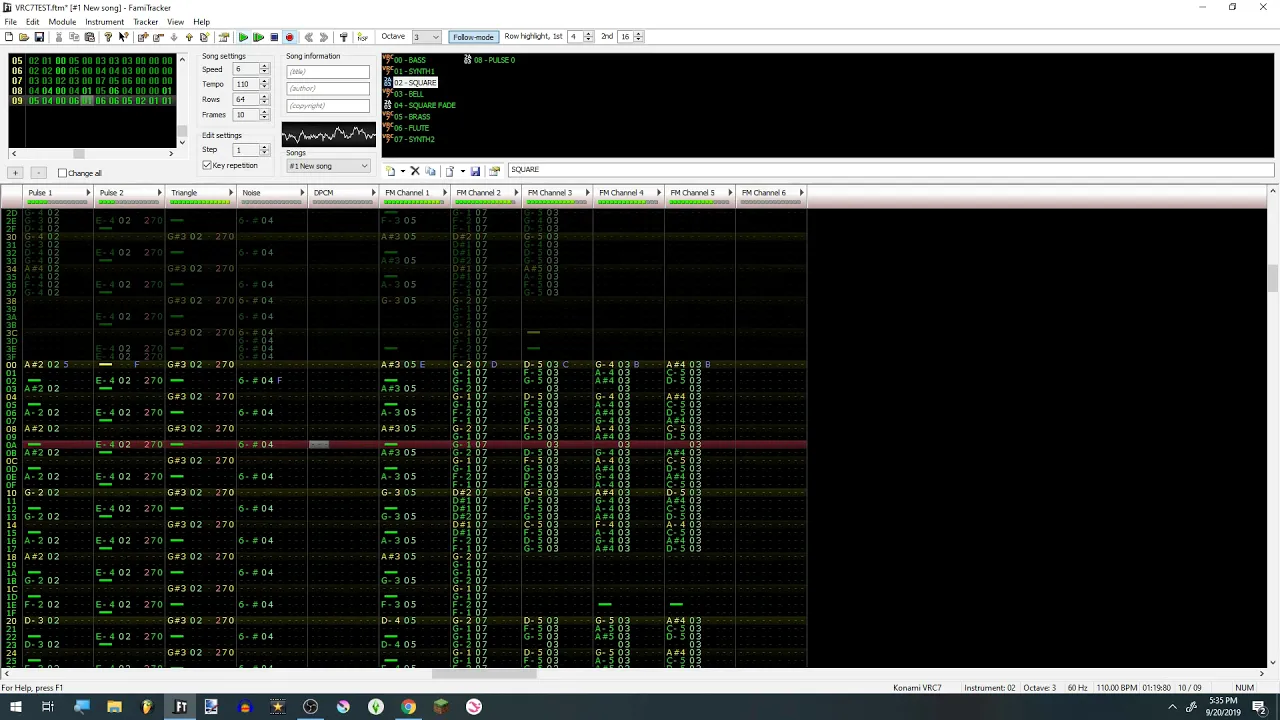Click the song title field

tap(327, 72)
